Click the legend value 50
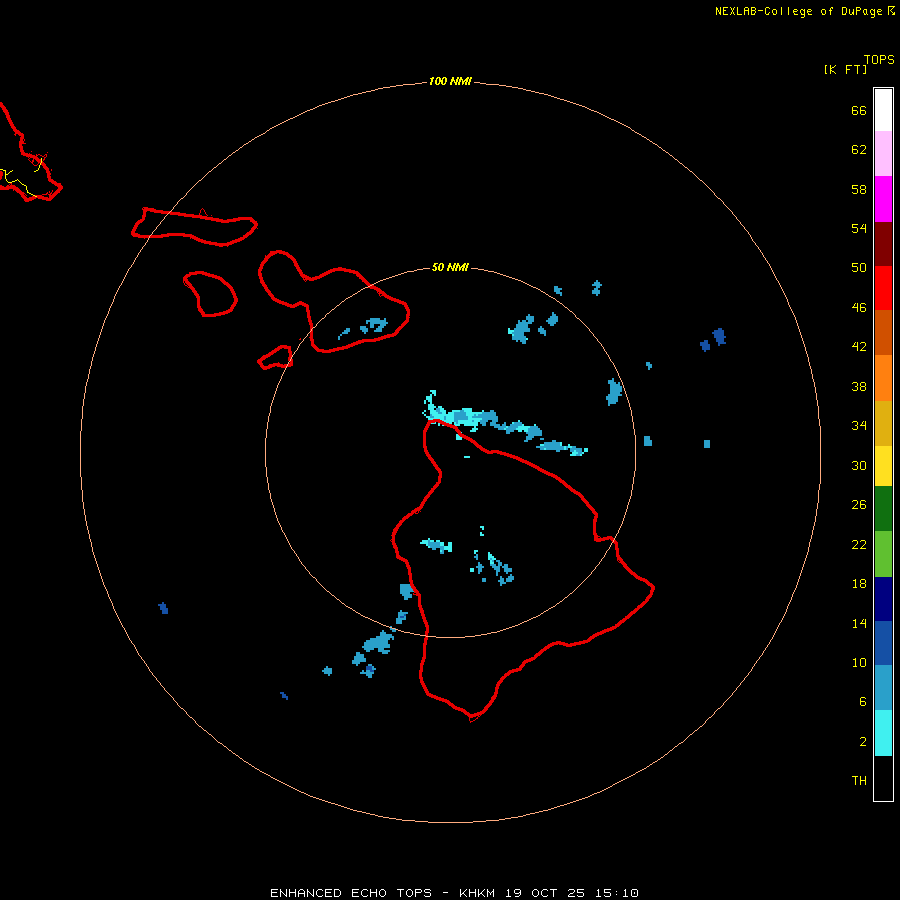 859,267
